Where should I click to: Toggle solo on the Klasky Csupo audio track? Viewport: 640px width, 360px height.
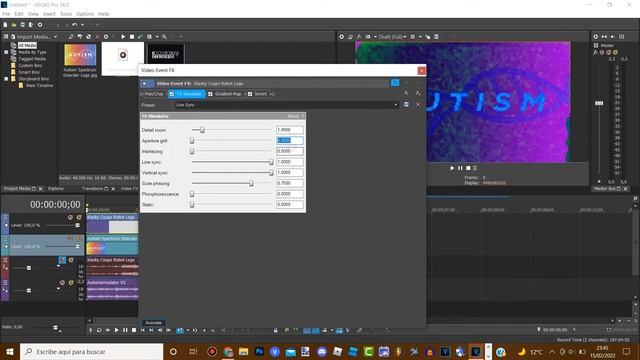coord(71,260)
